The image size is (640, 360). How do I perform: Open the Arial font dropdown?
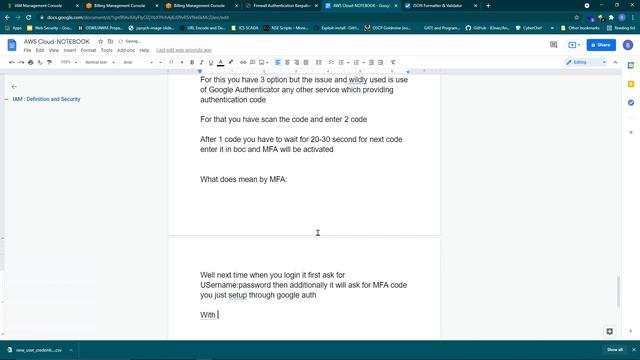tap(138, 62)
